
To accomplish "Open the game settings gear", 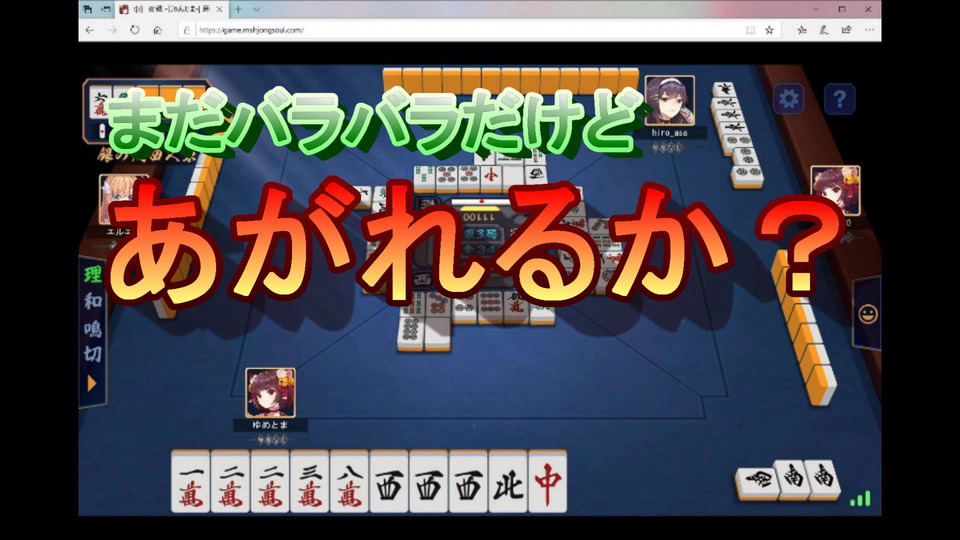I will tap(788, 99).
